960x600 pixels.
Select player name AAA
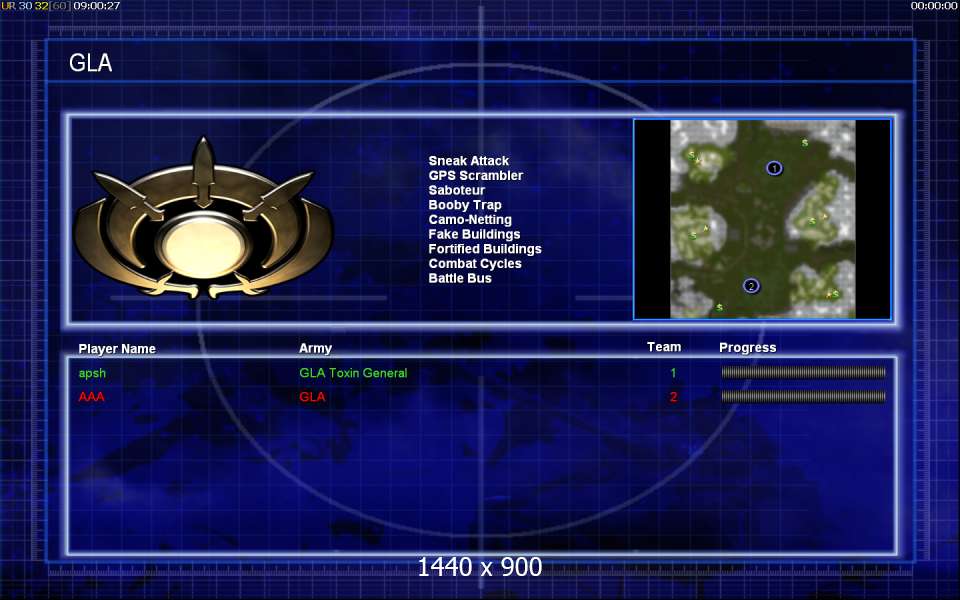91,397
